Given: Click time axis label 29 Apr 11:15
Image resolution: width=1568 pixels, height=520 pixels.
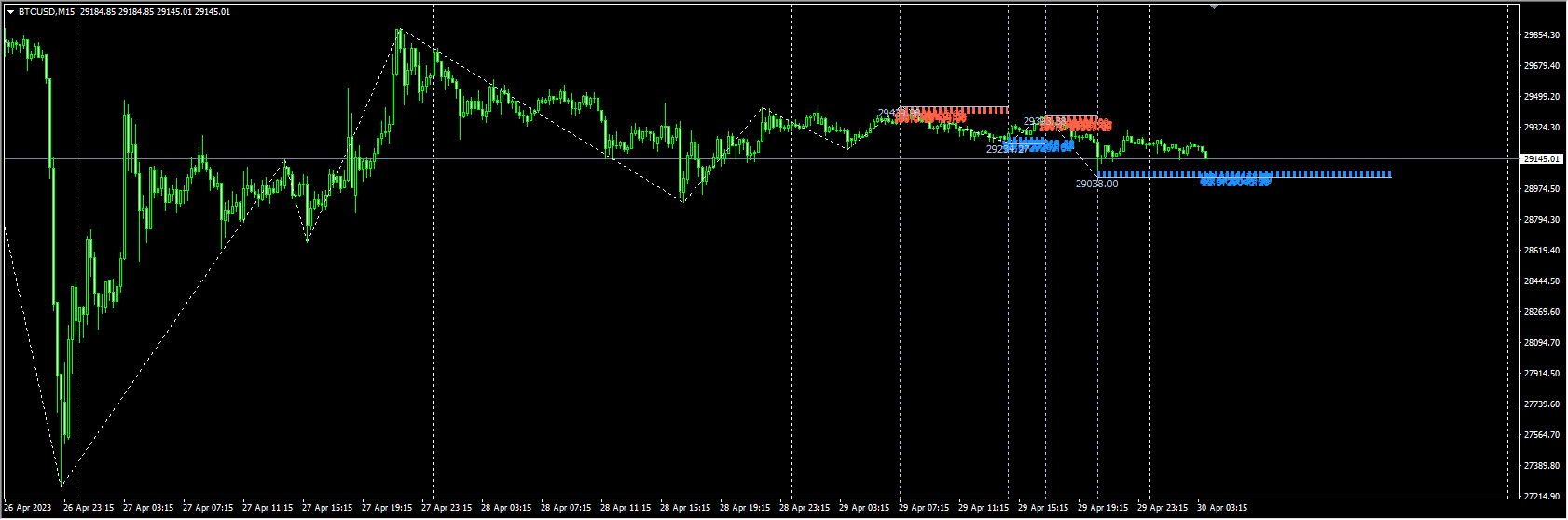Looking at the screenshot, I should pos(983,509).
